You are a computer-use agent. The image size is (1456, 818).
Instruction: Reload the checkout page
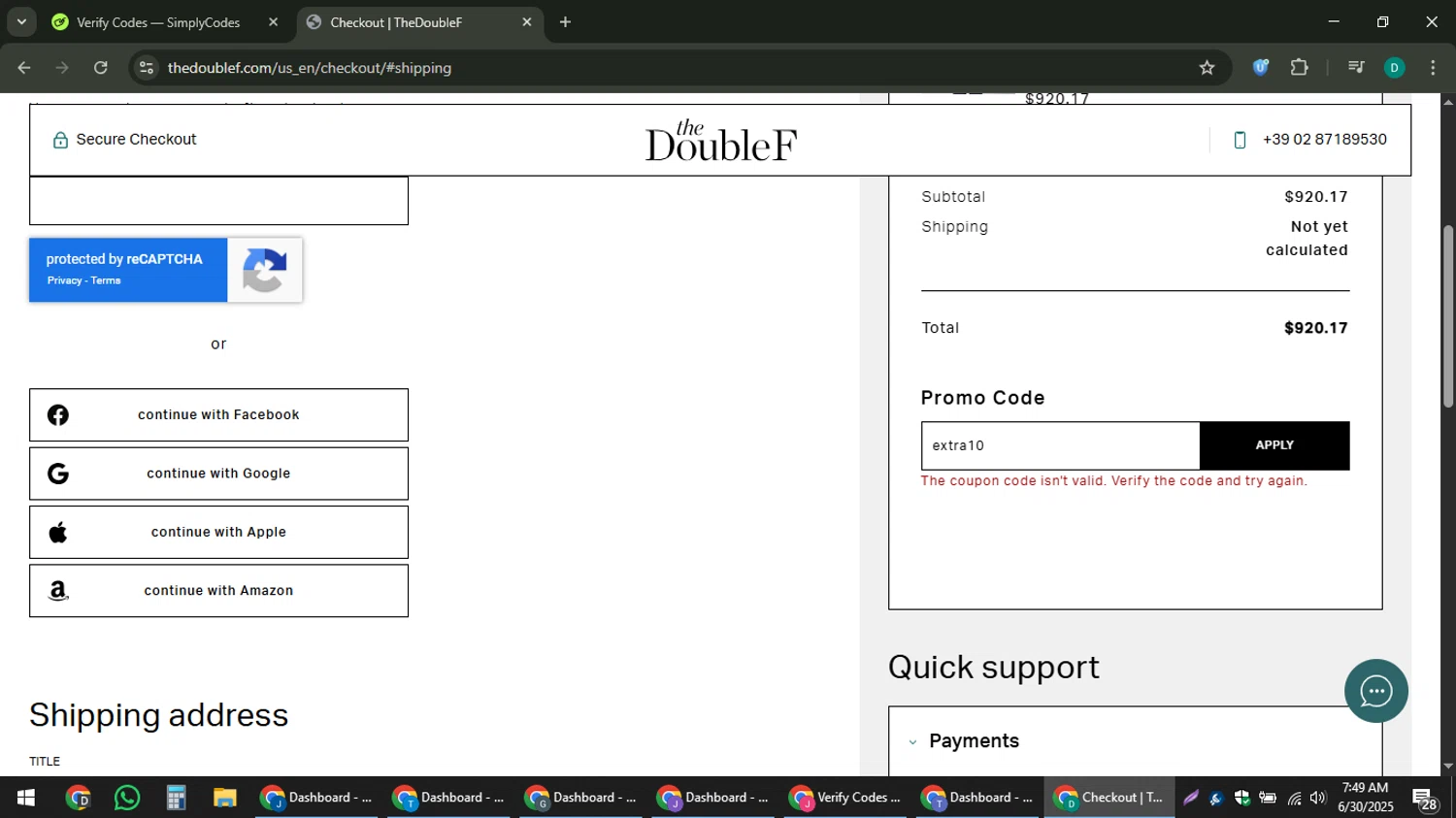tap(101, 68)
